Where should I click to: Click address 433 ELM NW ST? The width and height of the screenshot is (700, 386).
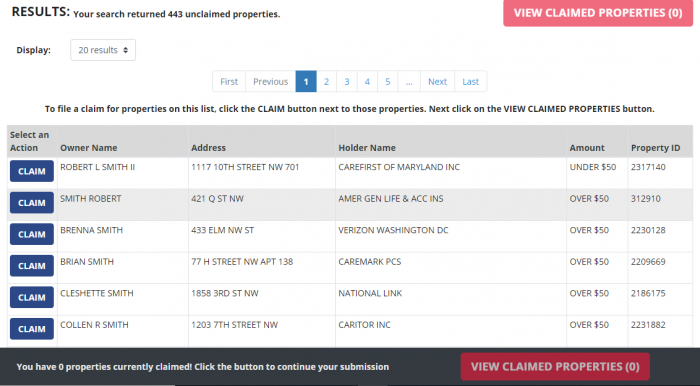tap(222, 230)
